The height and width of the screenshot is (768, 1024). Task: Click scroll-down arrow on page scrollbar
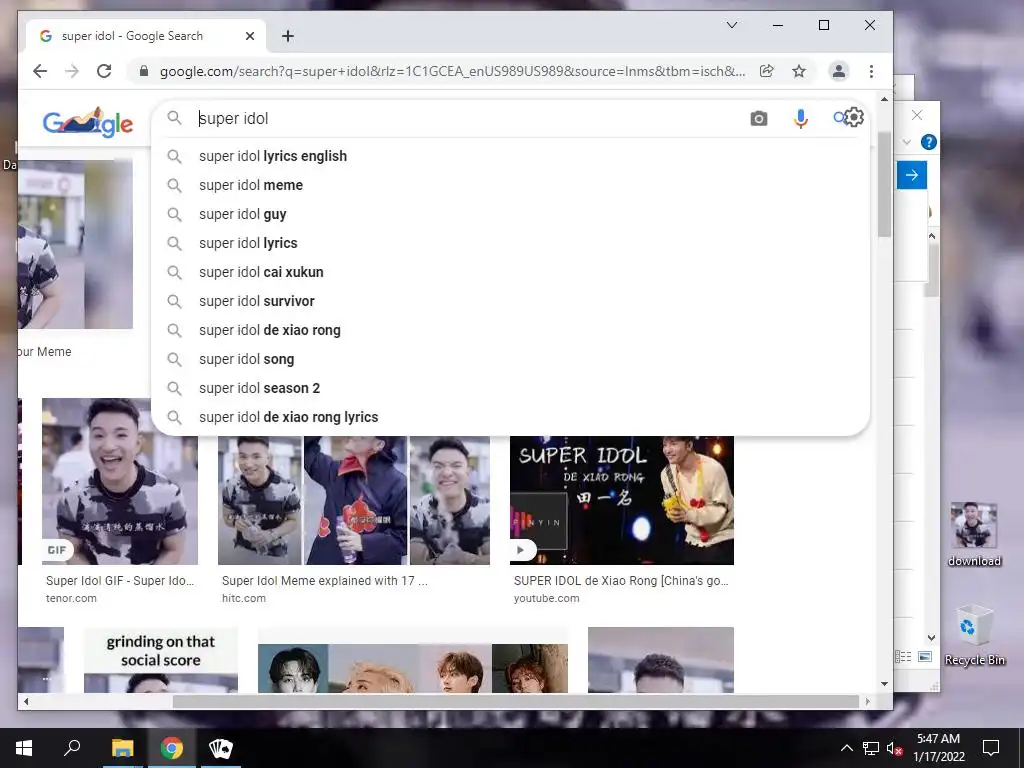click(x=884, y=684)
